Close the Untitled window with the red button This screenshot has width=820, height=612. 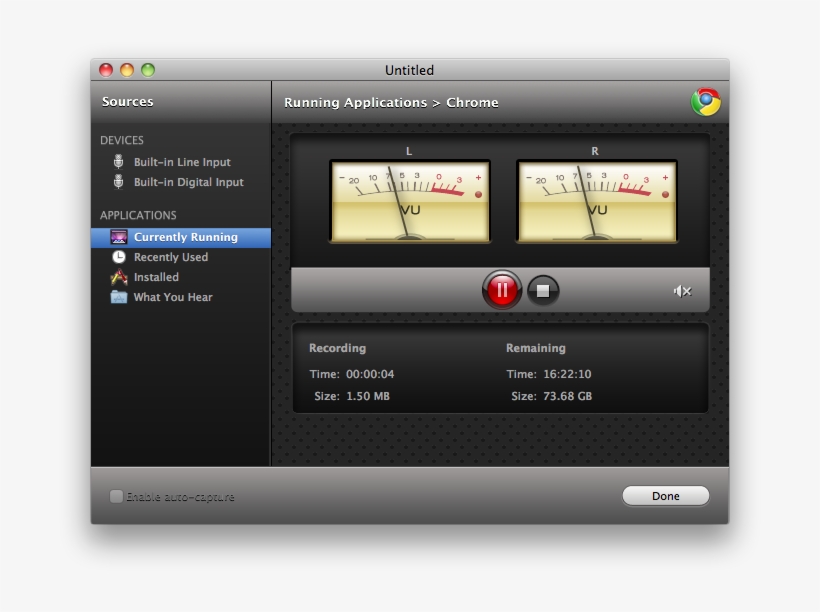click(x=106, y=70)
